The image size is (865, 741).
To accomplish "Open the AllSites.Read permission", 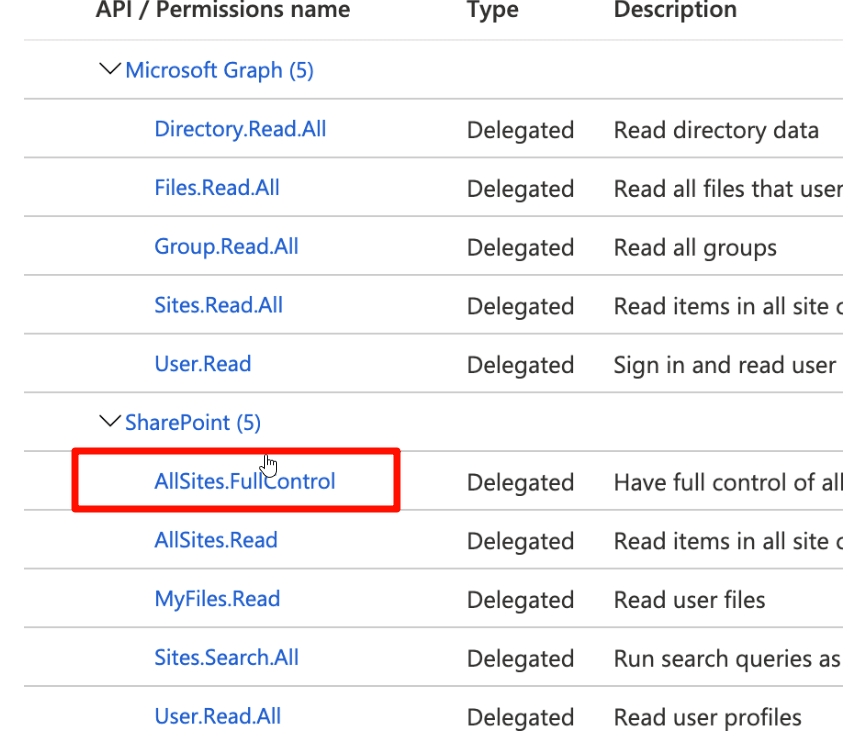I will click(x=216, y=540).
